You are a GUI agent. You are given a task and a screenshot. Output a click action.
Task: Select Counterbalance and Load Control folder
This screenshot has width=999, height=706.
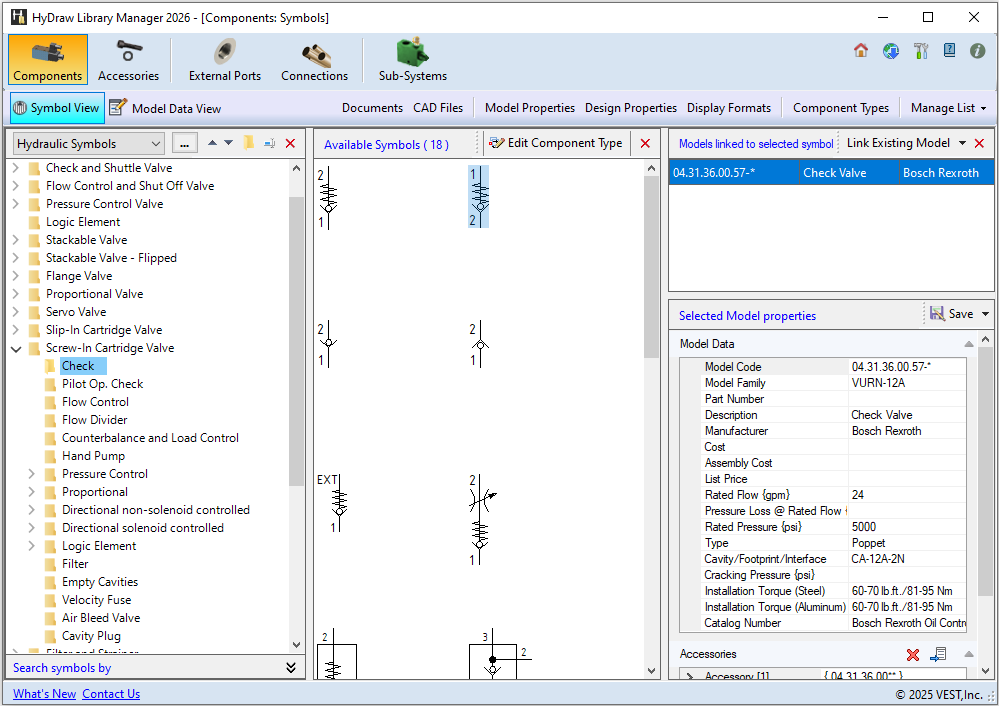150,438
